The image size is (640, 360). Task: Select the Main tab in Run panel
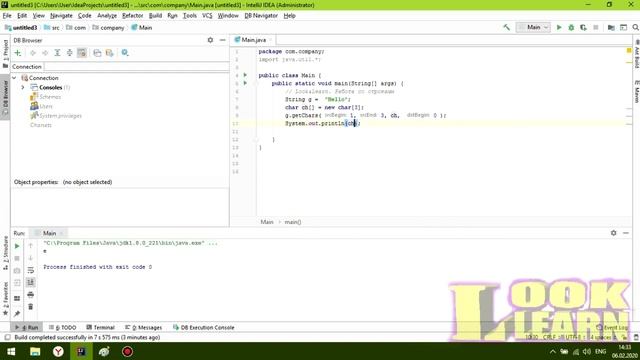pos(49,233)
